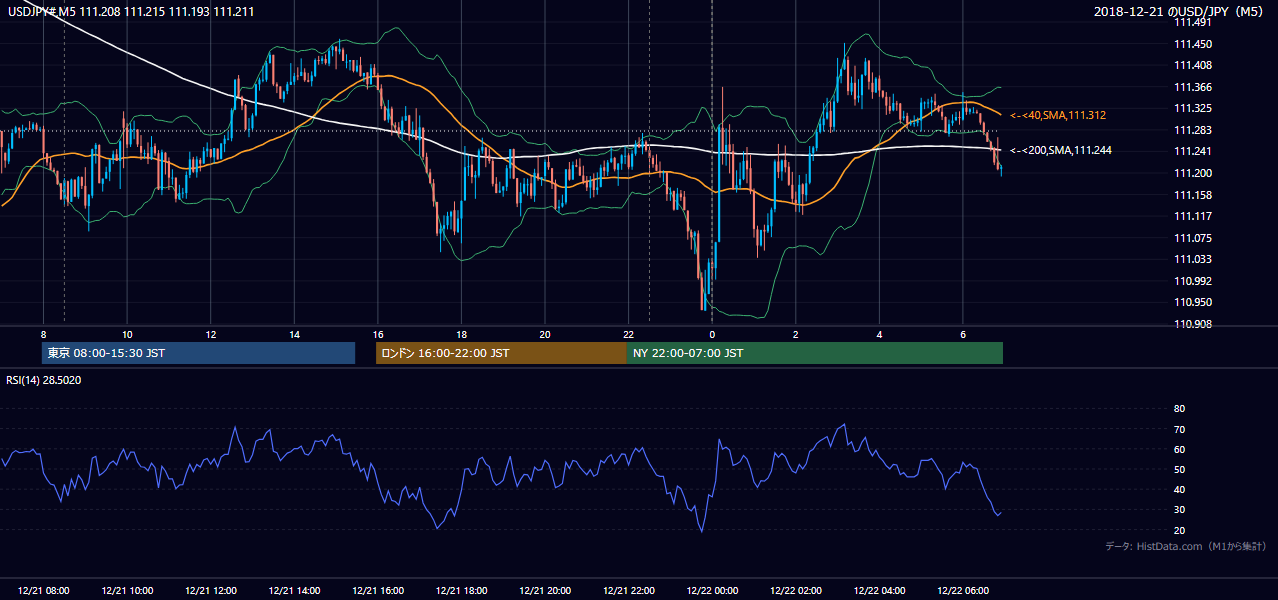Click price axis value 111.325

1194,109
